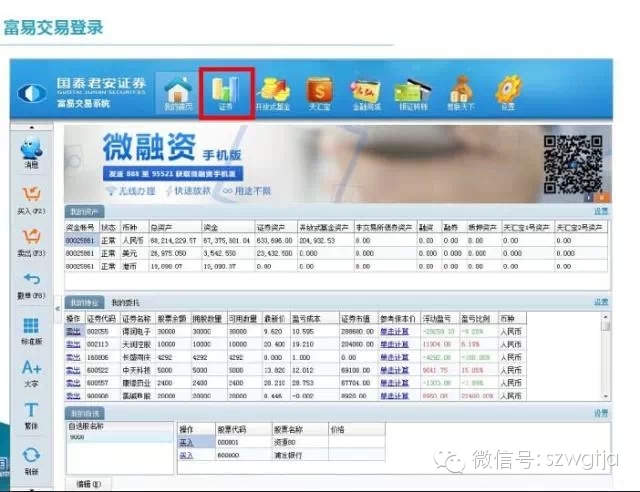Open the 我的首页 home icon
Screen dimensions: 640x492
pos(178,93)
